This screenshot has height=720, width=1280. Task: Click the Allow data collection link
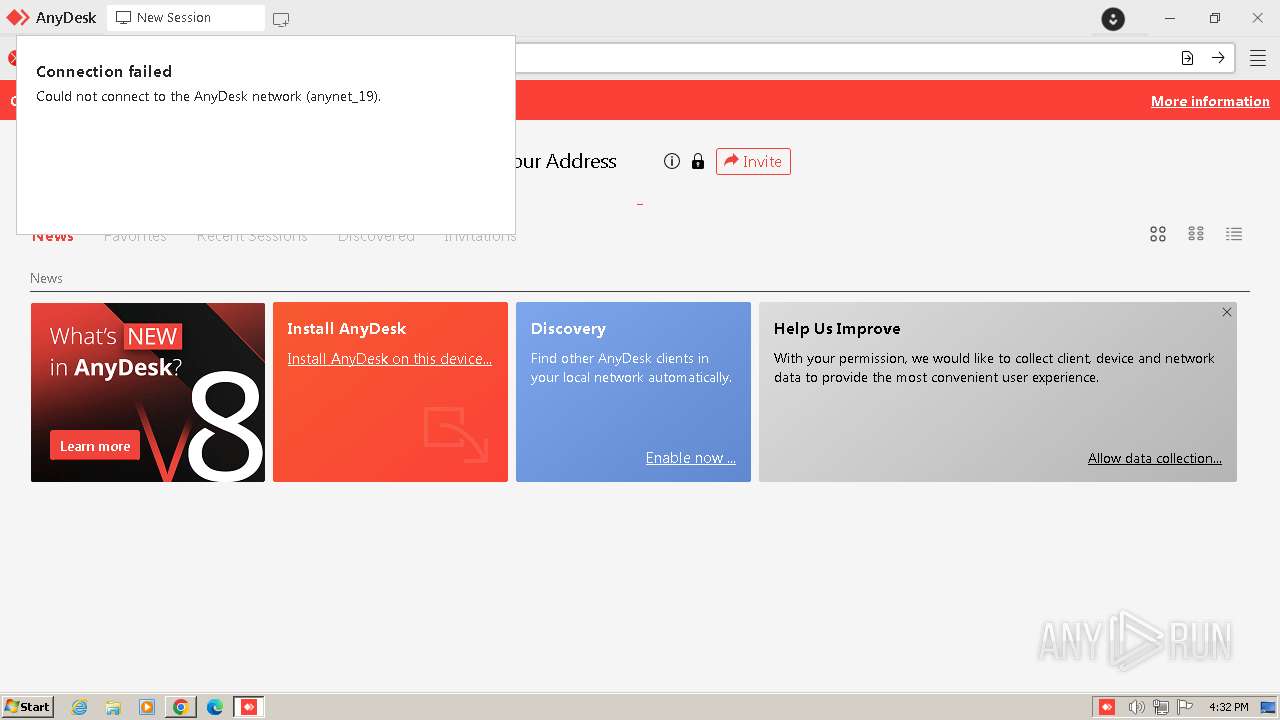[x=1155, y=458]
